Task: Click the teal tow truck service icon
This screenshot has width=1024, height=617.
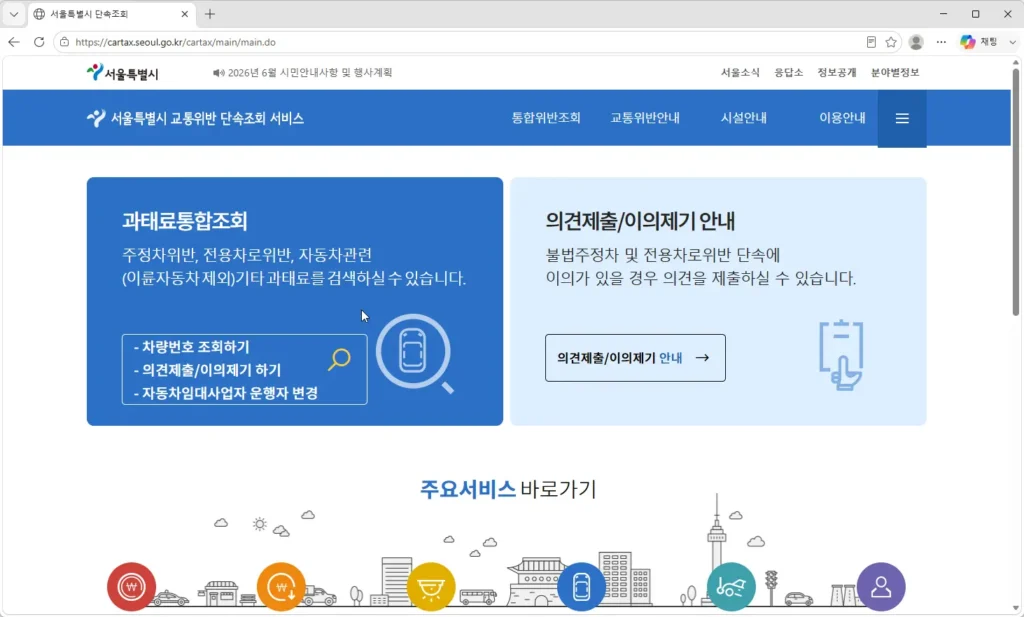Action: coord(731,586)
